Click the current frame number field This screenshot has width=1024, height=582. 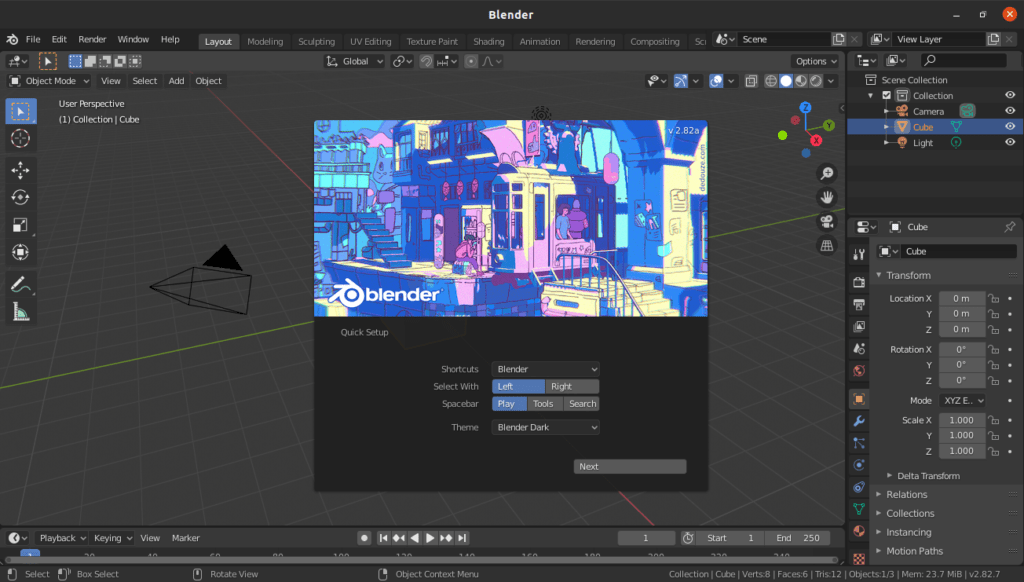(646, 538)
